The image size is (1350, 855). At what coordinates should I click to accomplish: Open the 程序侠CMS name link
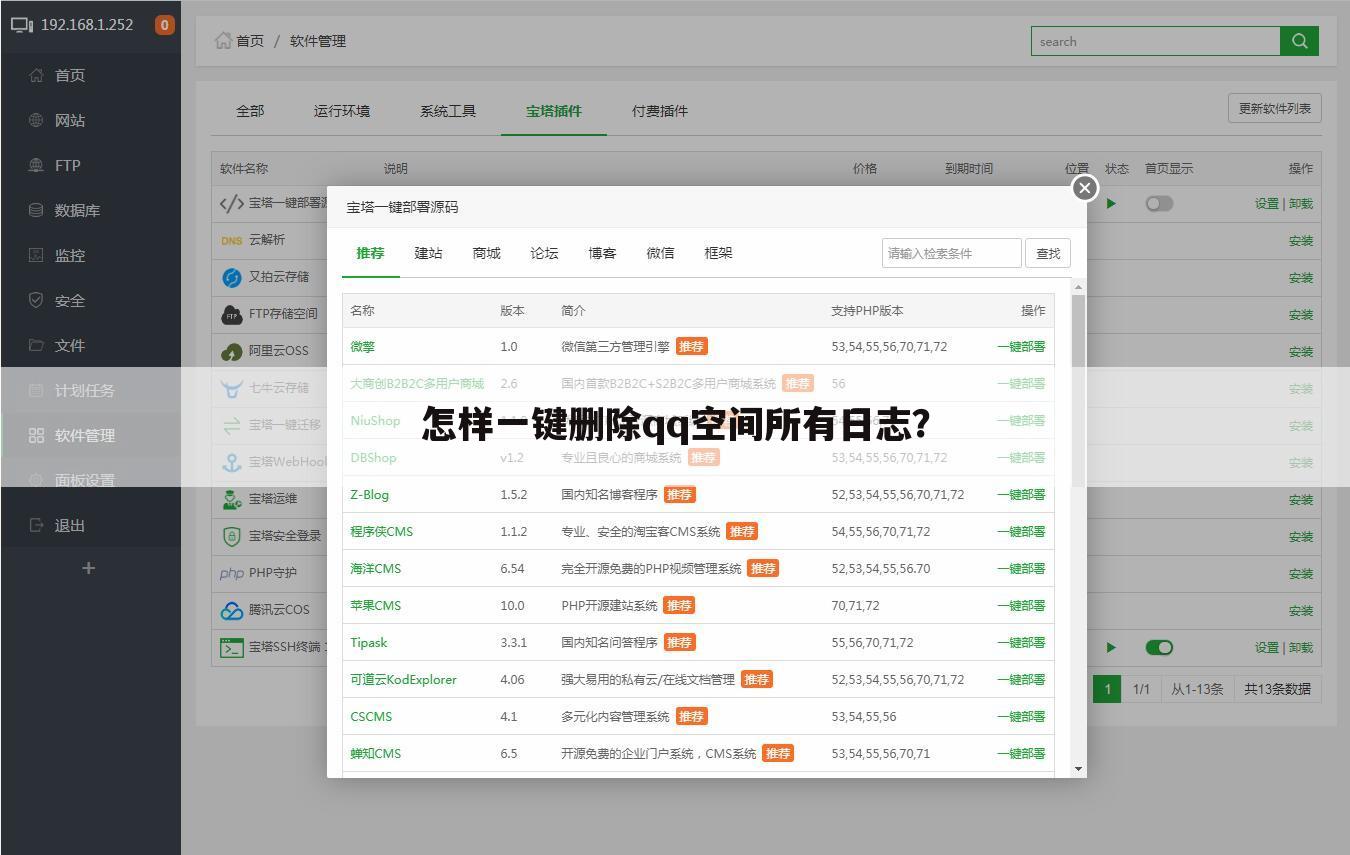pyautogui.click(x=381, y=532)
